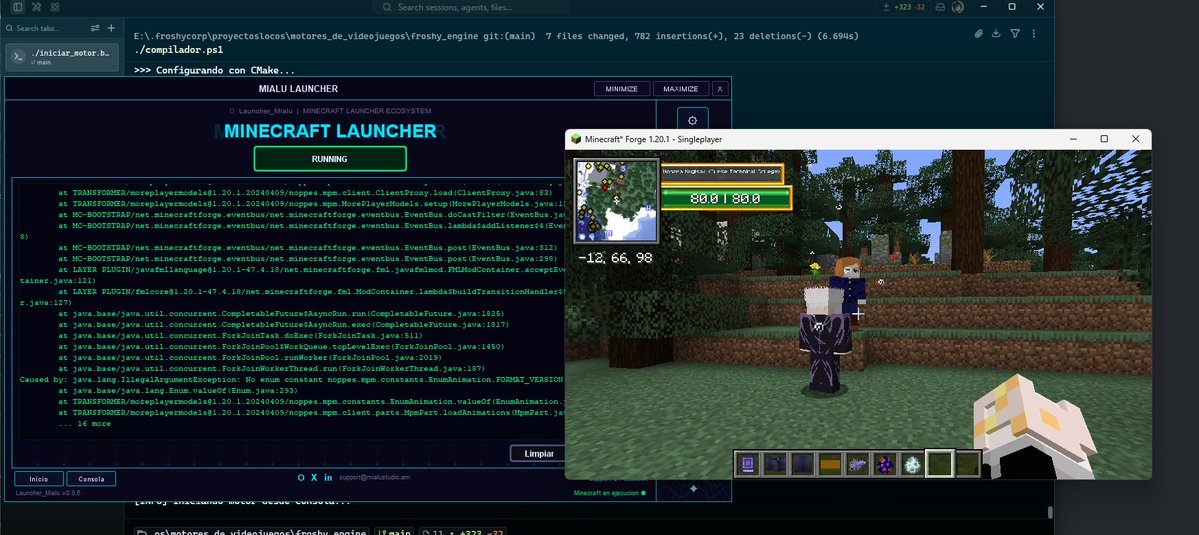Click the Limpiar button to clear console
The height and width of the screenshot is (535, 1199).
pos(539,453)
